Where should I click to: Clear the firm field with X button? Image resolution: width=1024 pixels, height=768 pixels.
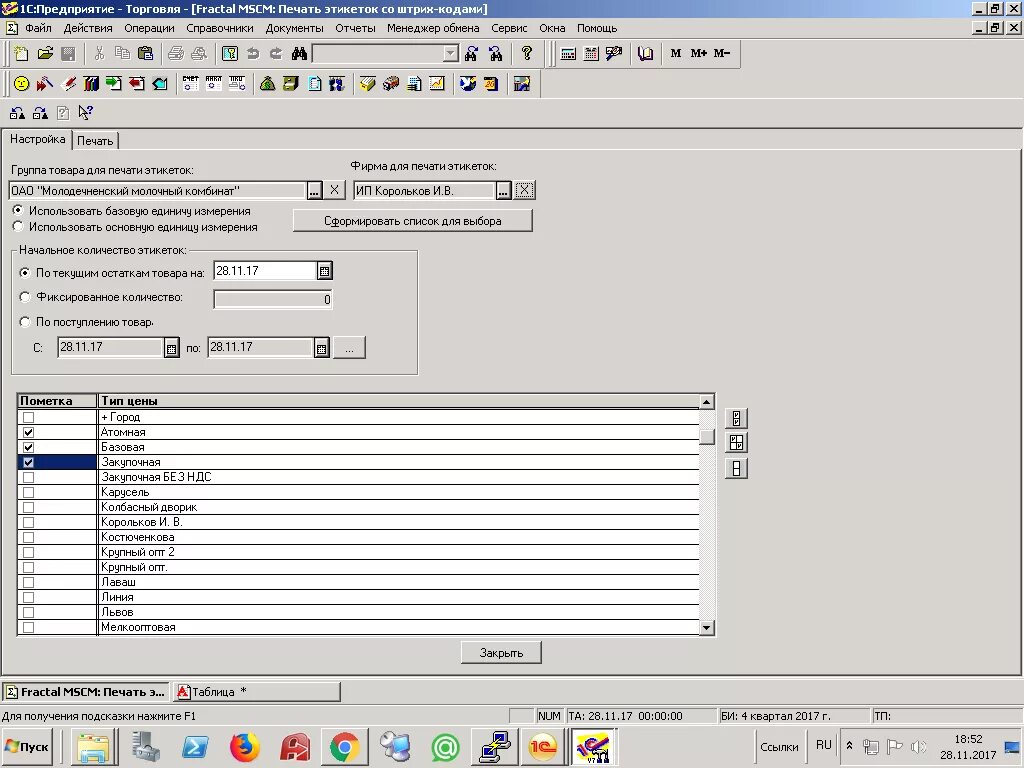(524, 190)
